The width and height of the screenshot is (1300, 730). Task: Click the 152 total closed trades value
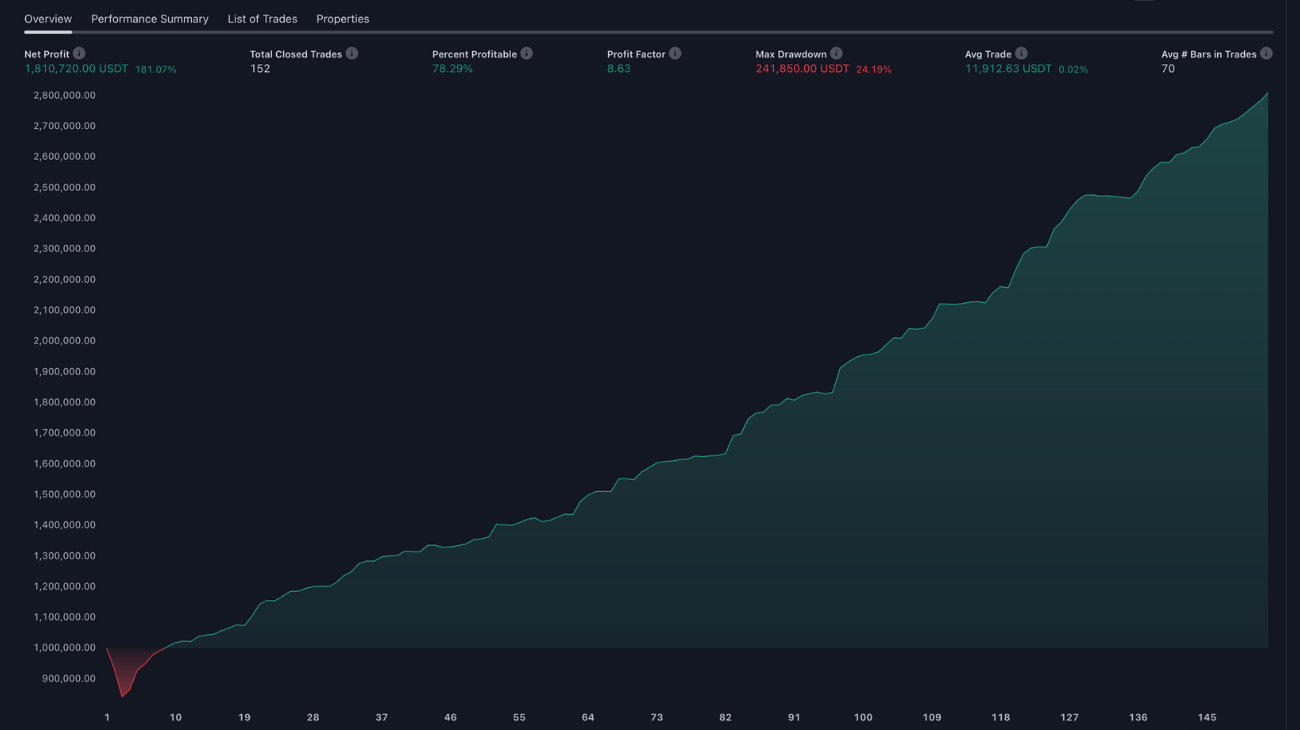260,69
